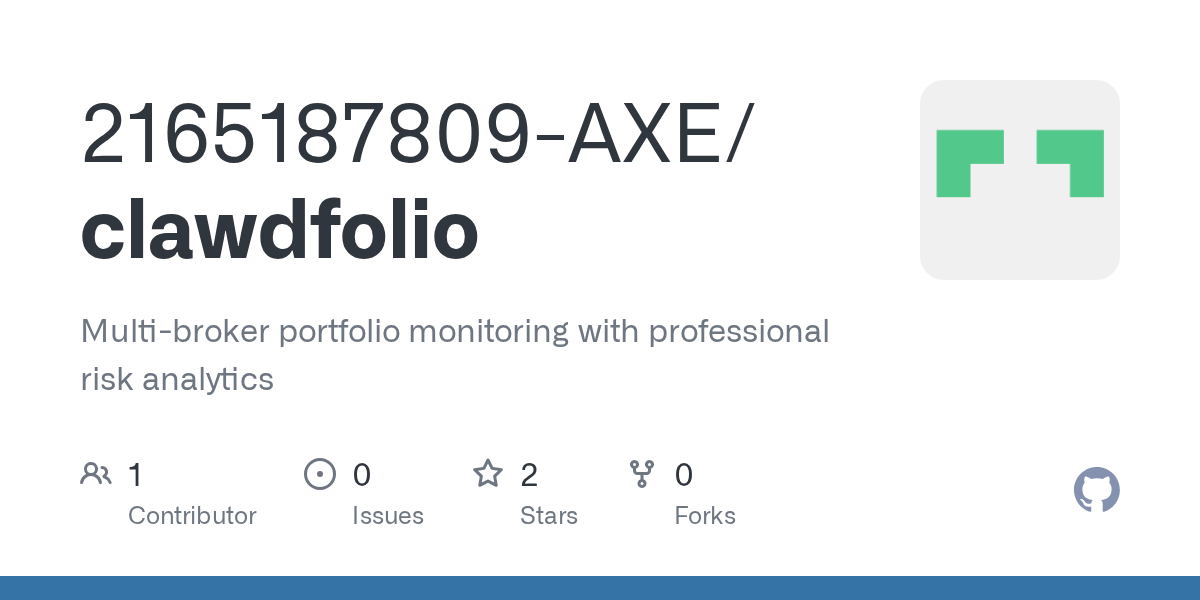Click the Stars star icon
1200x600 pixels.
click(x=488, y=474)
